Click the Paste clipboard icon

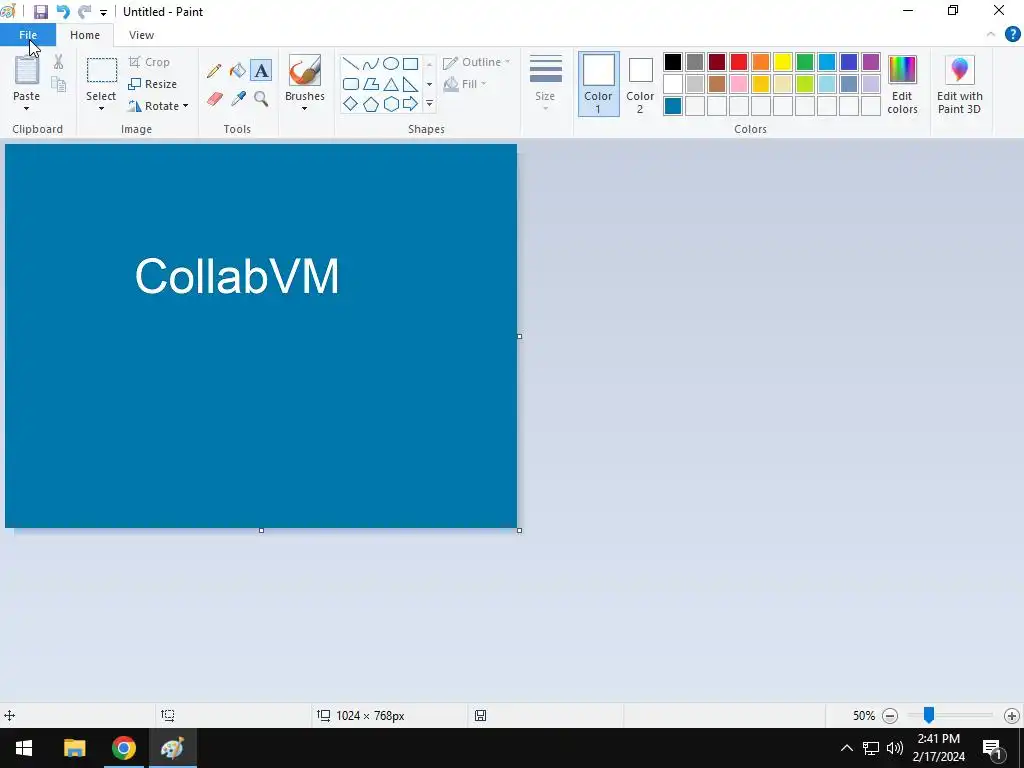[27, 70]
